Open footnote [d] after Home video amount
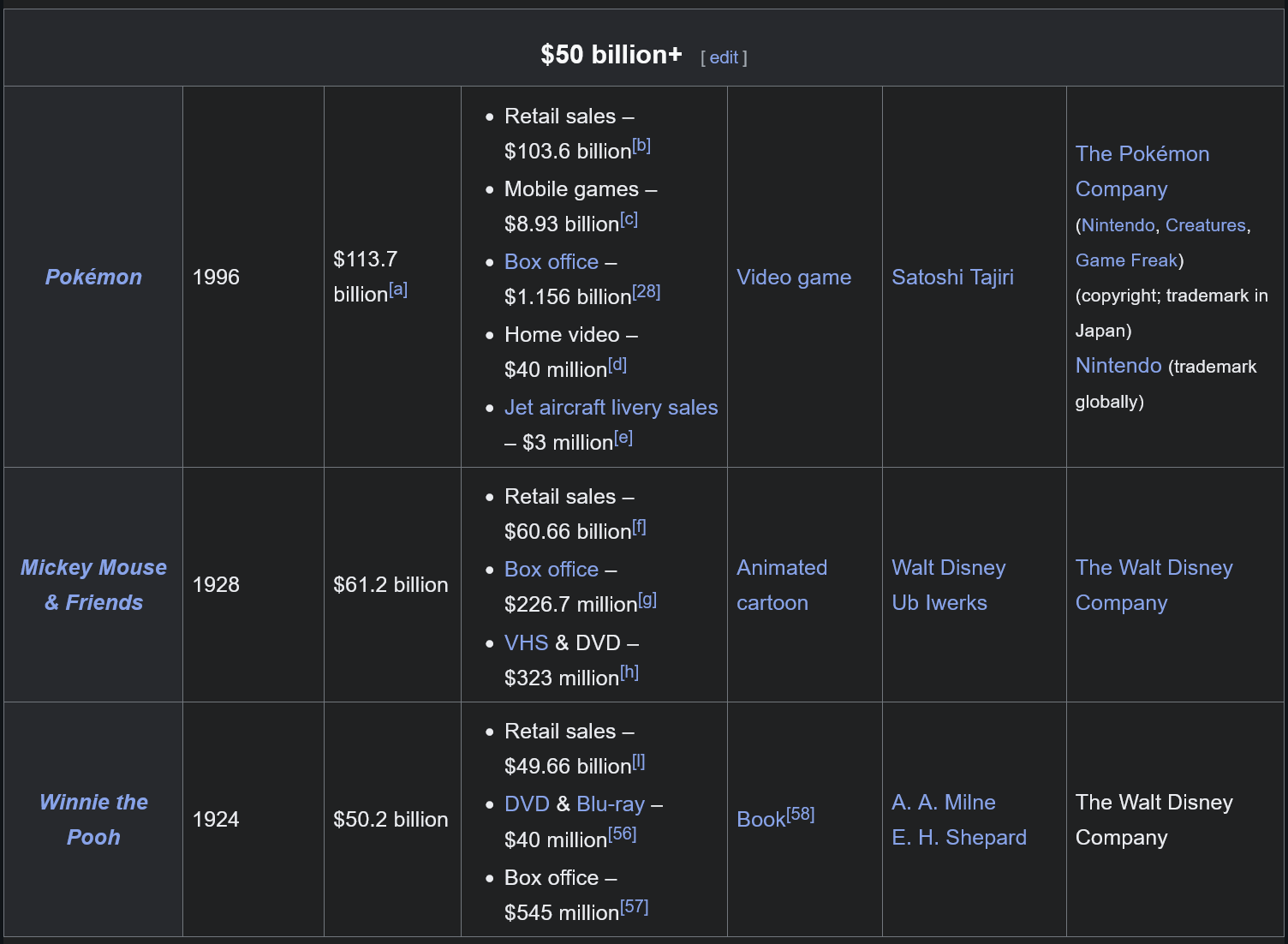 coord(617,365)
